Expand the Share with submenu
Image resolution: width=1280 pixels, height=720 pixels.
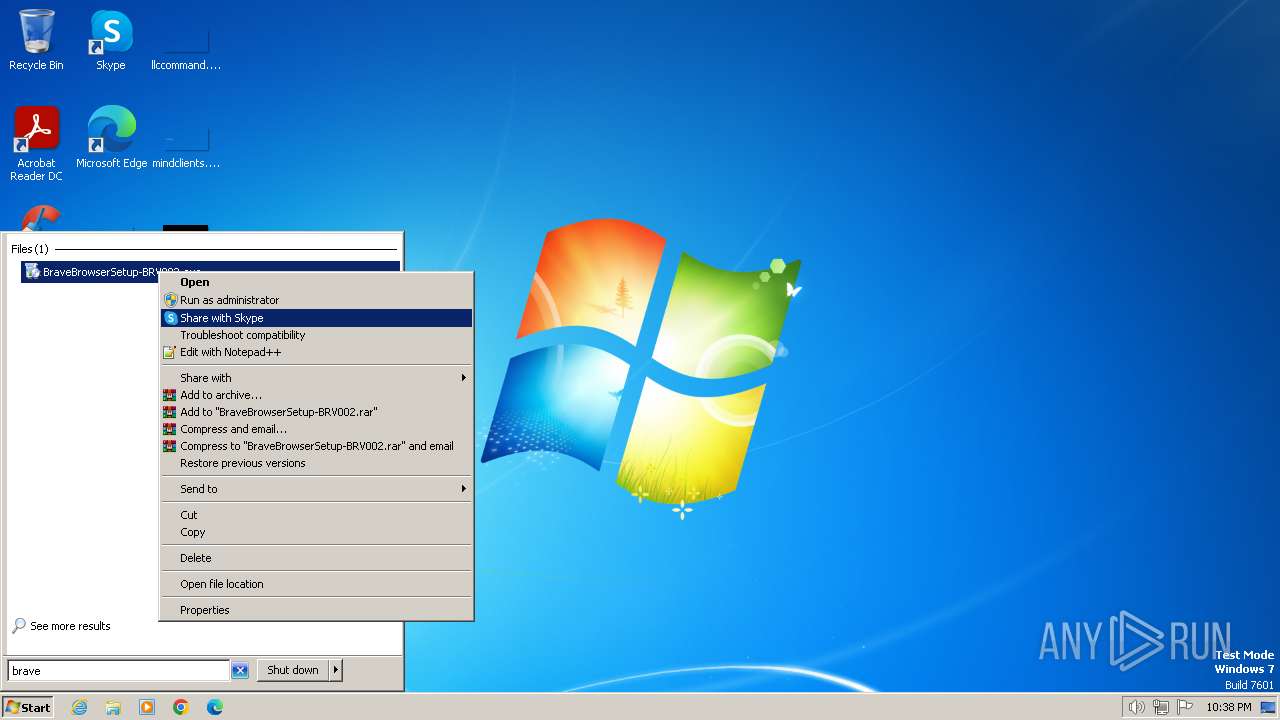coord(316,378)
